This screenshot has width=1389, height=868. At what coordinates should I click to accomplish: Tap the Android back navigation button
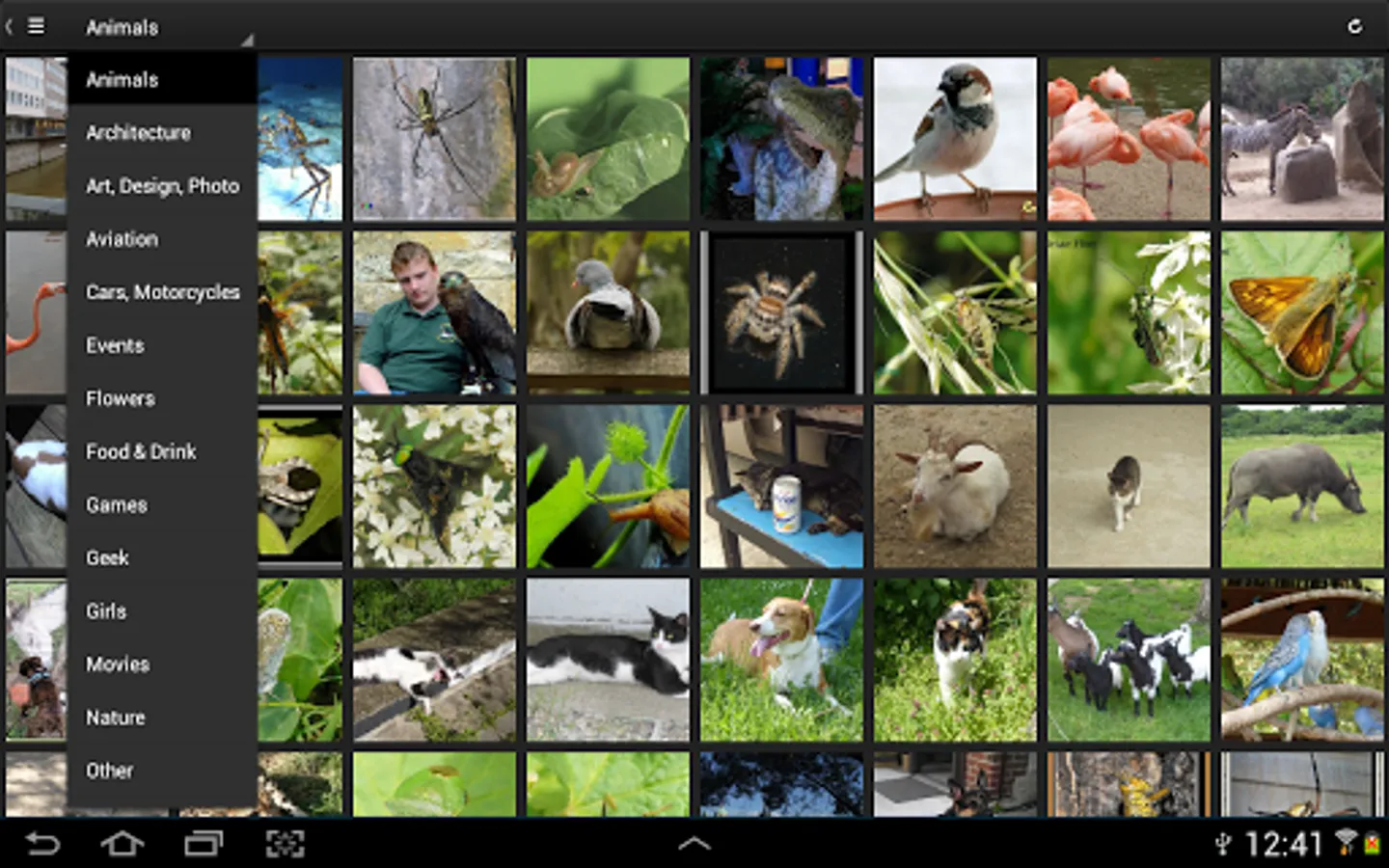click(x=41, y=844)
